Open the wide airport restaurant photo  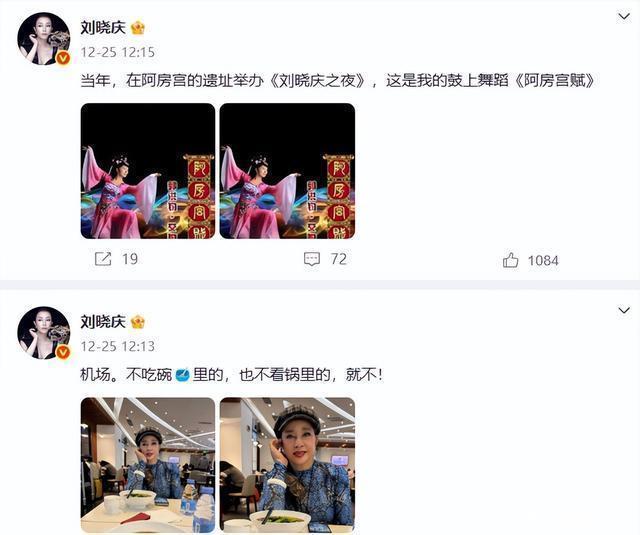[148, 465]
